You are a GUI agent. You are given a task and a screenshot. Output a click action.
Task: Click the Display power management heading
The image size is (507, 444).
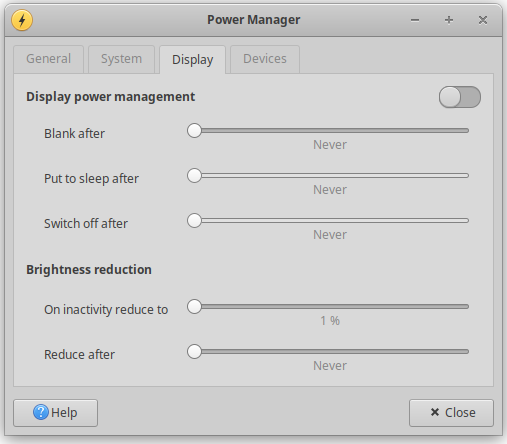pos(111,97)
